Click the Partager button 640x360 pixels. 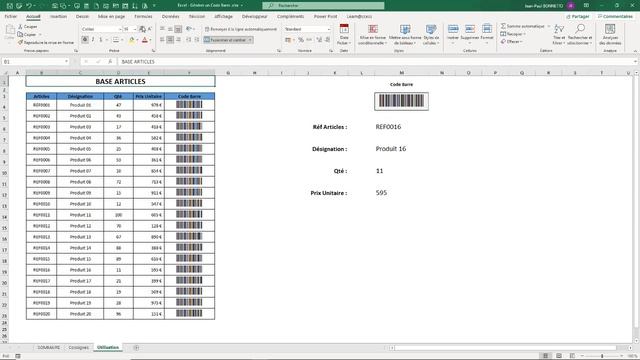pyautogui.click(x=578, y=16)
